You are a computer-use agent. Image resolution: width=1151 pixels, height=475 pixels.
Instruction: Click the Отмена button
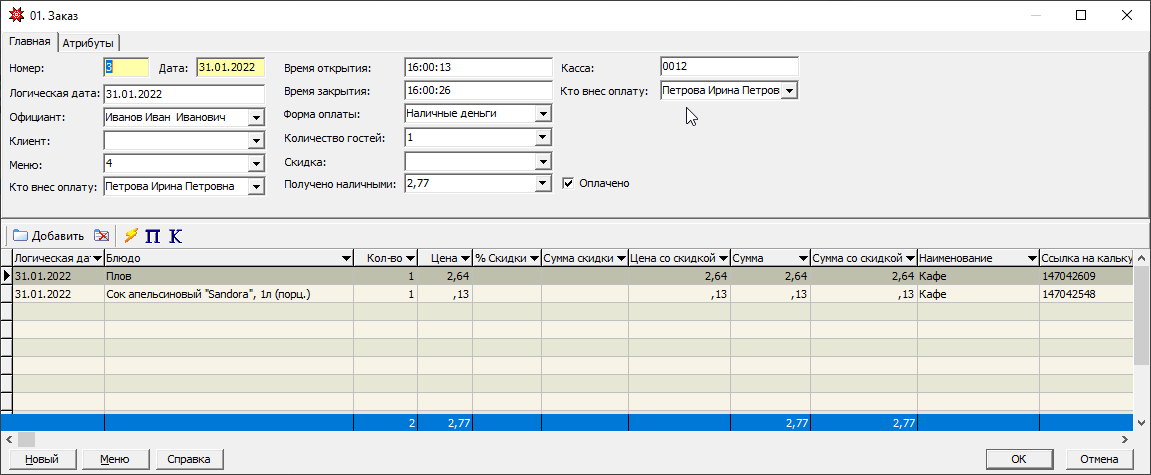(x=1099, y=459)
